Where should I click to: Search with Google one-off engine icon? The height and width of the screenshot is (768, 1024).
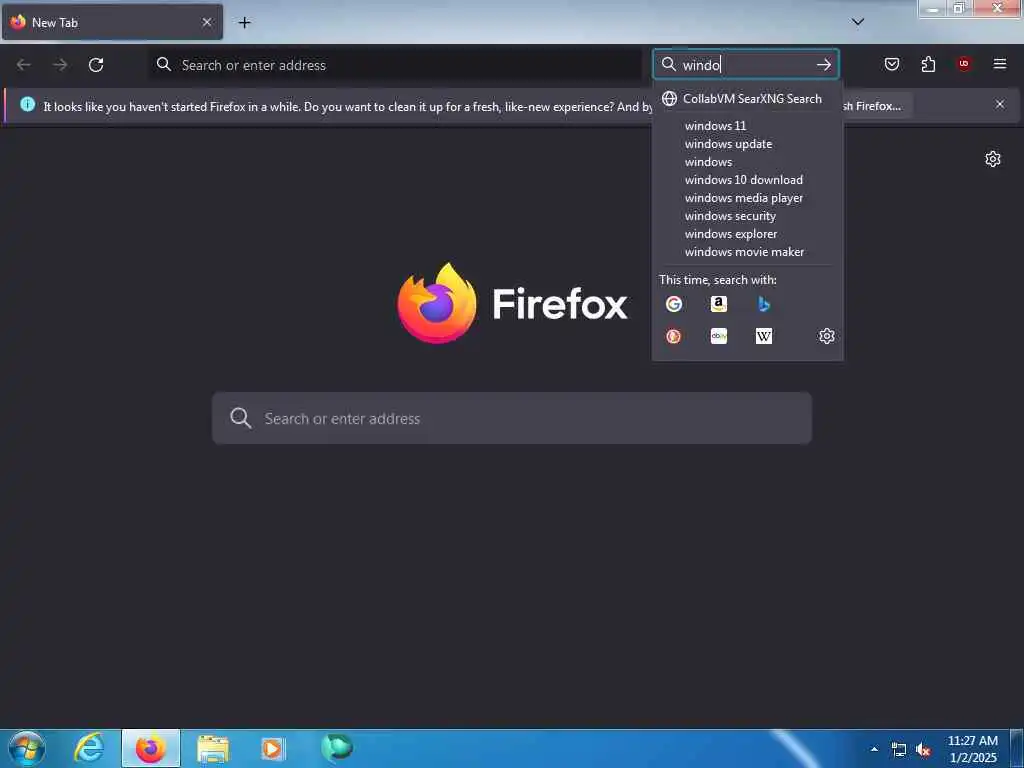(x=673, y=304)
